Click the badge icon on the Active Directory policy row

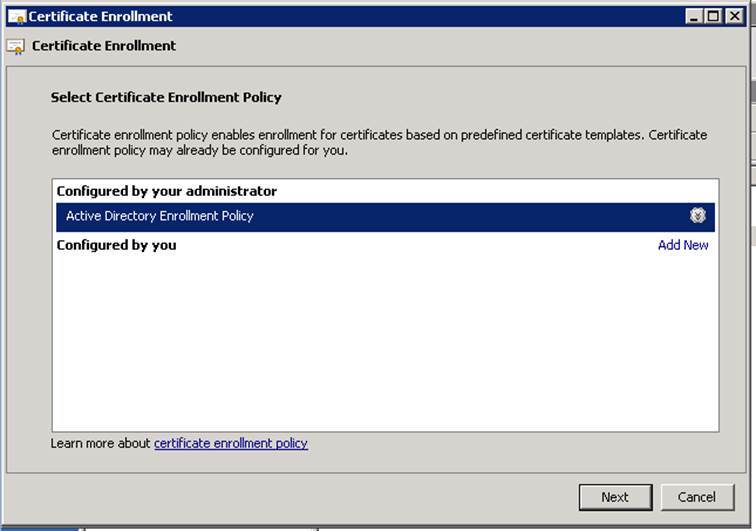point(698,216)
